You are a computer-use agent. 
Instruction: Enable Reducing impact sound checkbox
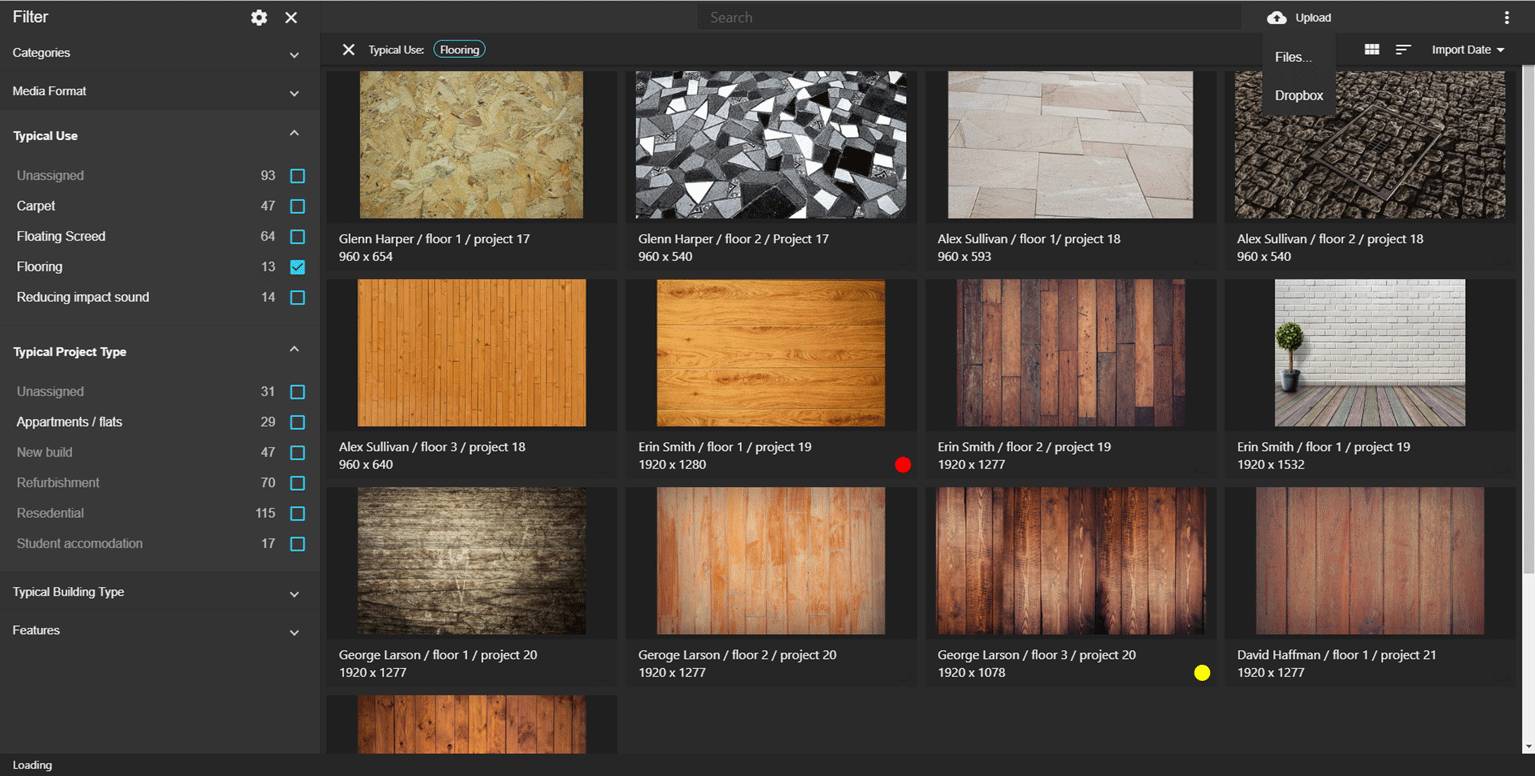[297, 297]
